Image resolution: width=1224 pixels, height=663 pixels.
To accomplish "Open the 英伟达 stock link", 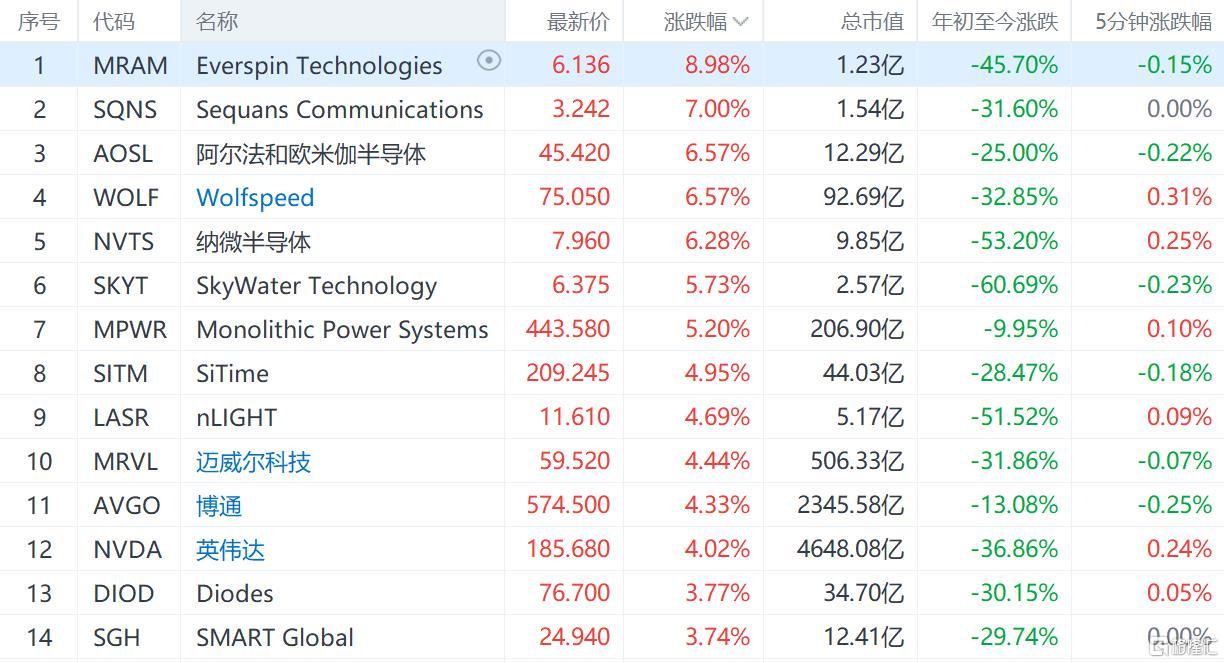I will tap(230, 549).
